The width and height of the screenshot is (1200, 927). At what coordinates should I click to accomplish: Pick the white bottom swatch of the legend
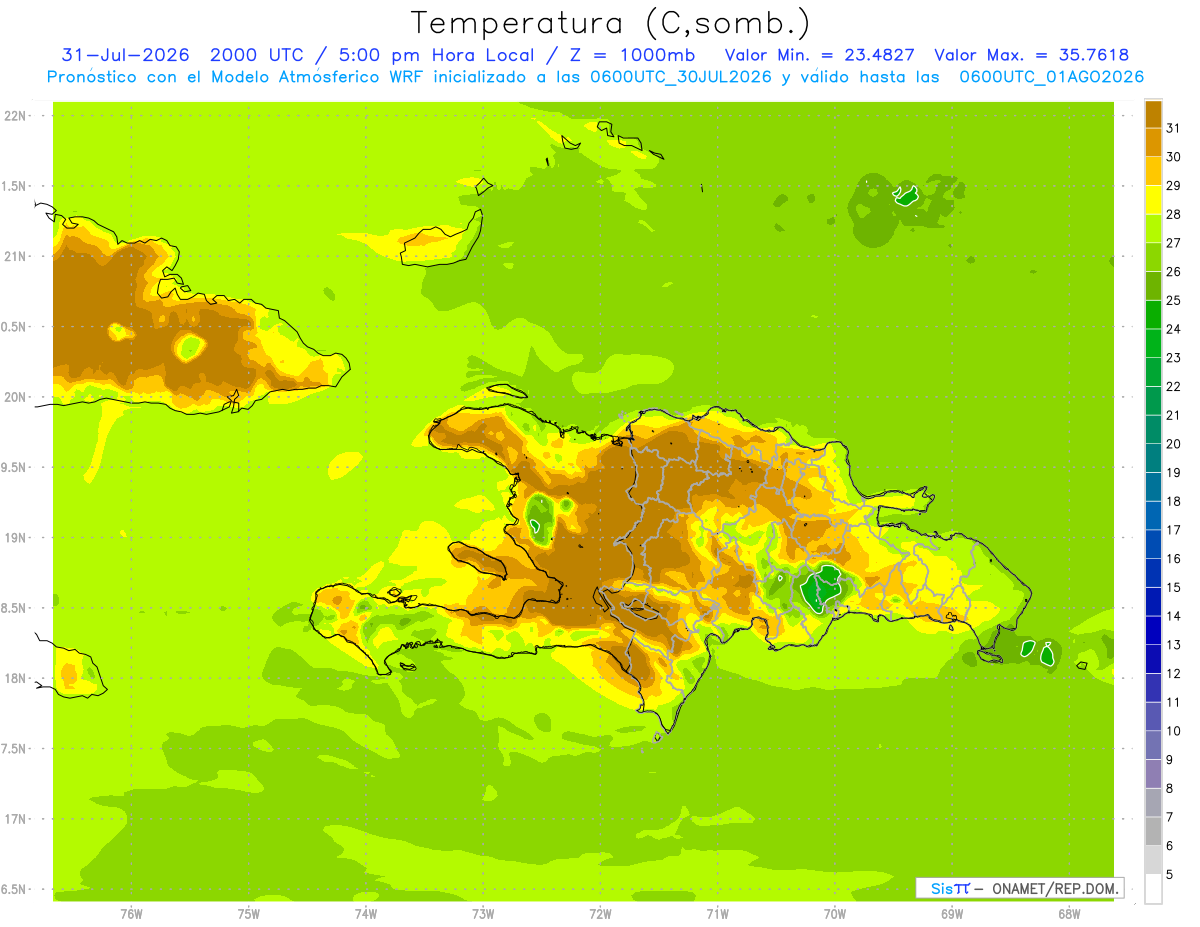pyautogui.click(x=1153, y=888)
